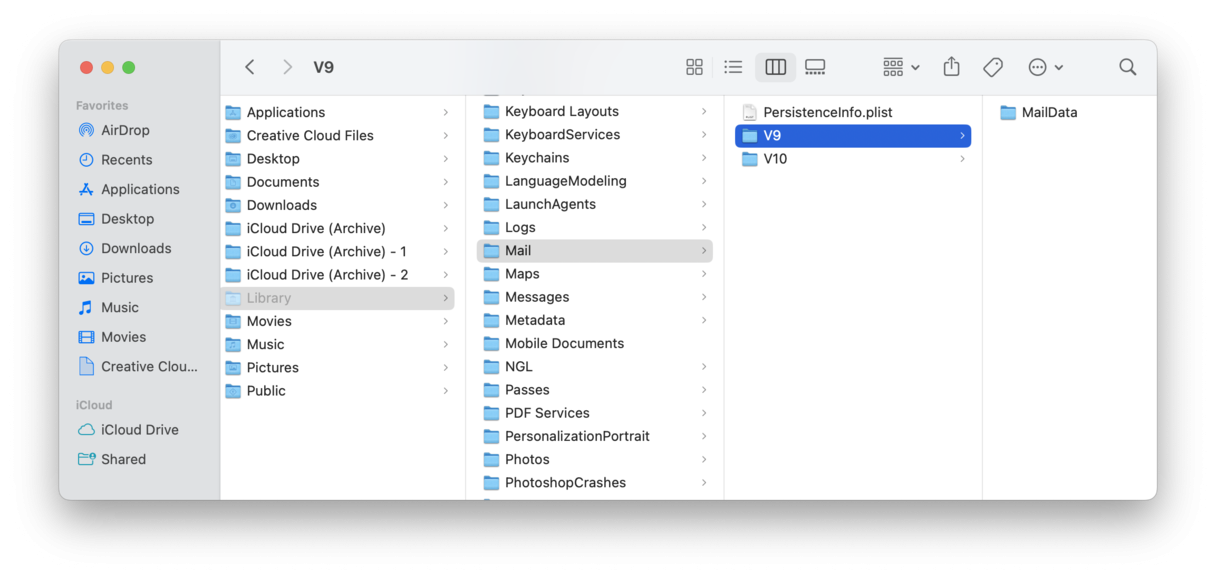Open AirDrop in the sidebar
This screenshot has height=578, width=1216.
click(125, 130)
